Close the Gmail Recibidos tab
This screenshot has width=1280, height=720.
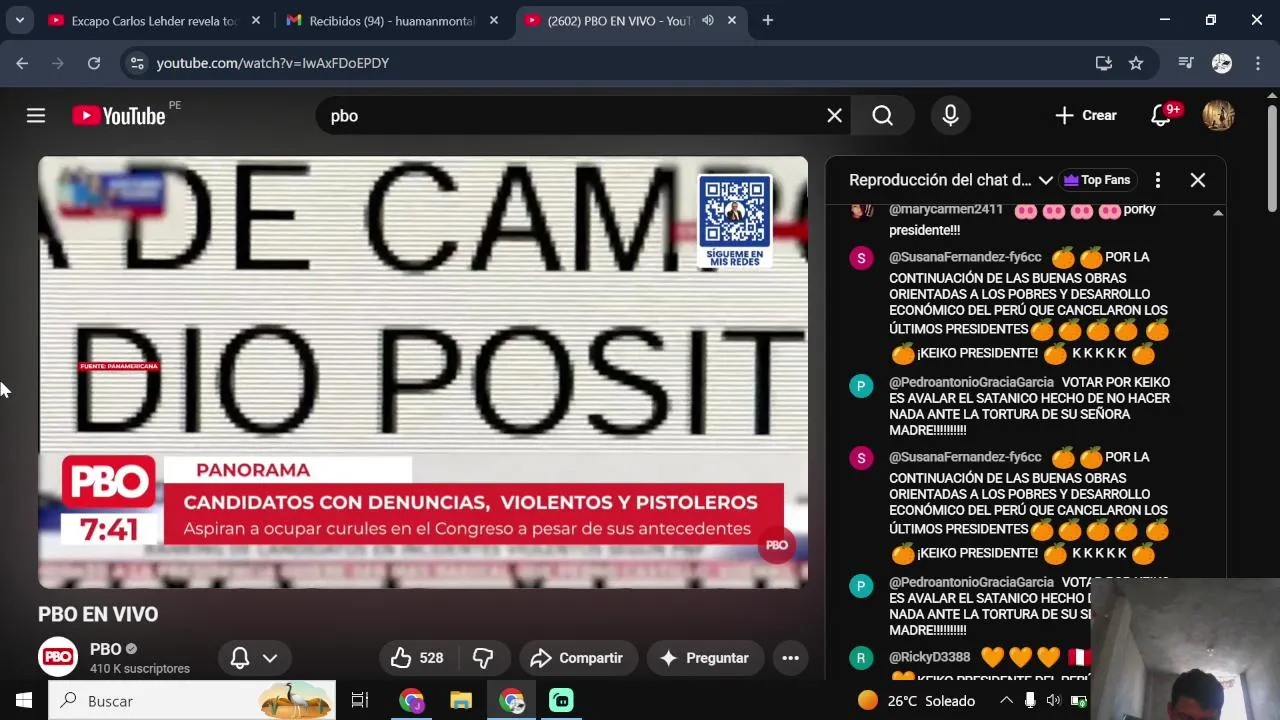494,20
